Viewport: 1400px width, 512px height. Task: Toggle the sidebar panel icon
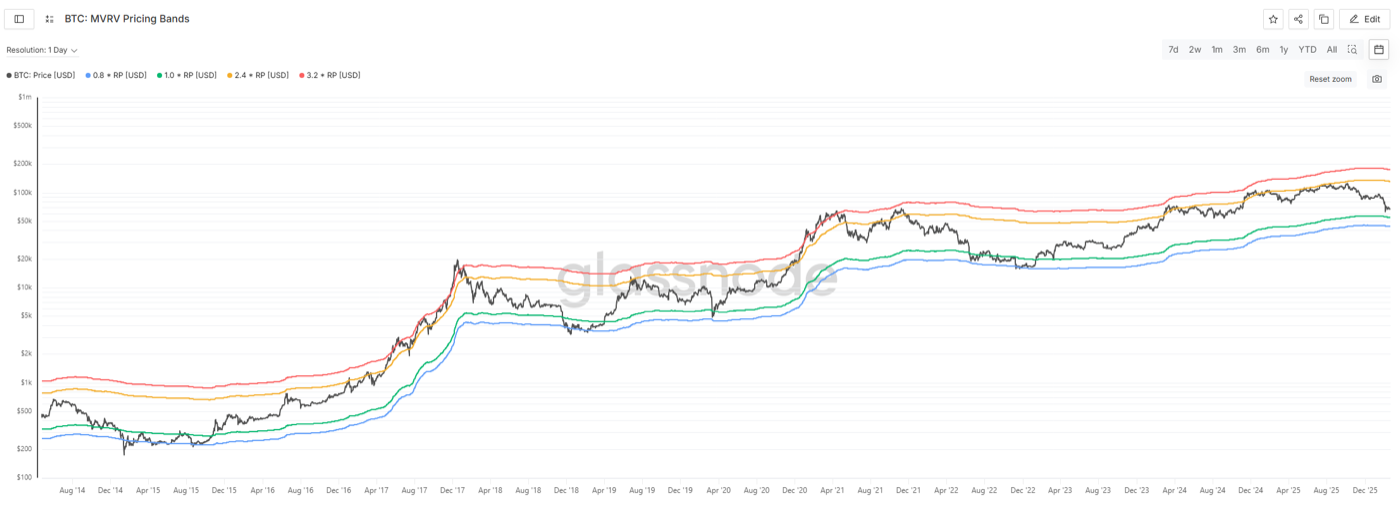tap(19, 19)
